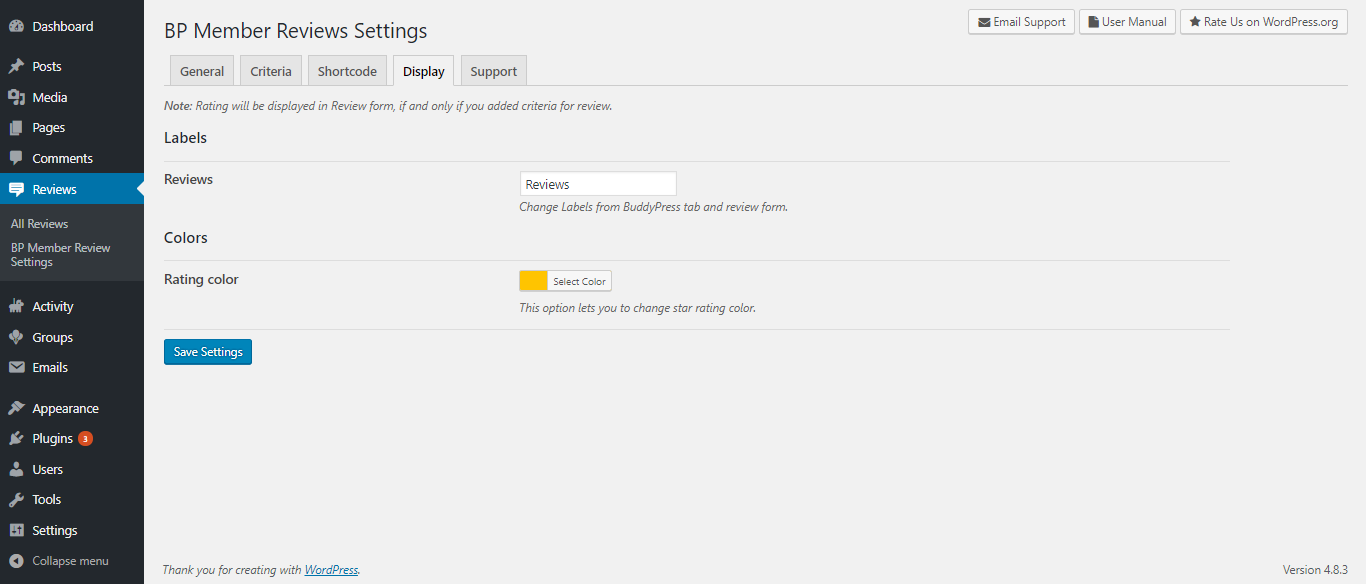
Task: Open Comments bubble icon
Action: (16, 158)
